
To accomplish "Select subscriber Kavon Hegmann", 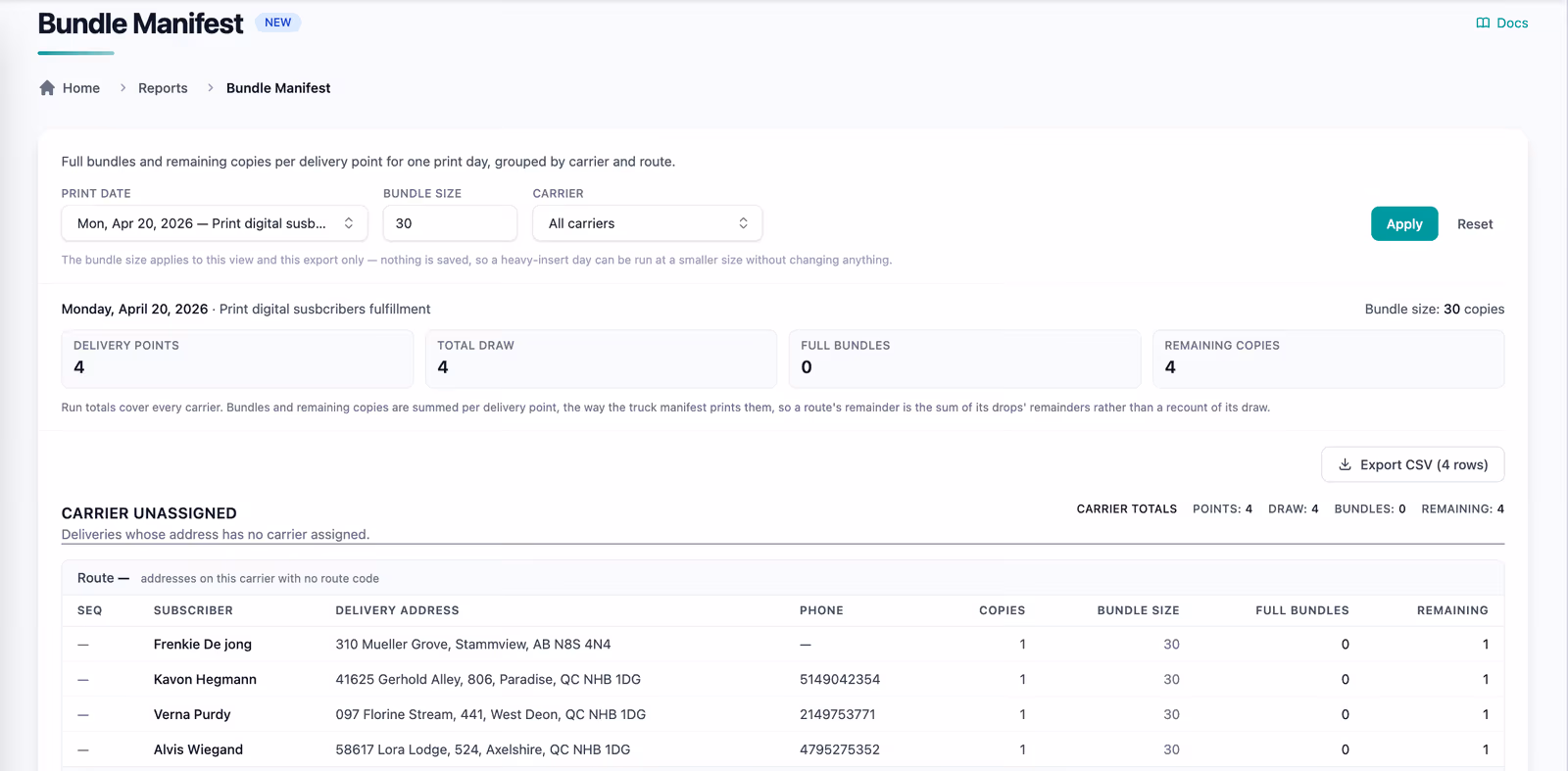I will tap(205, 680).
